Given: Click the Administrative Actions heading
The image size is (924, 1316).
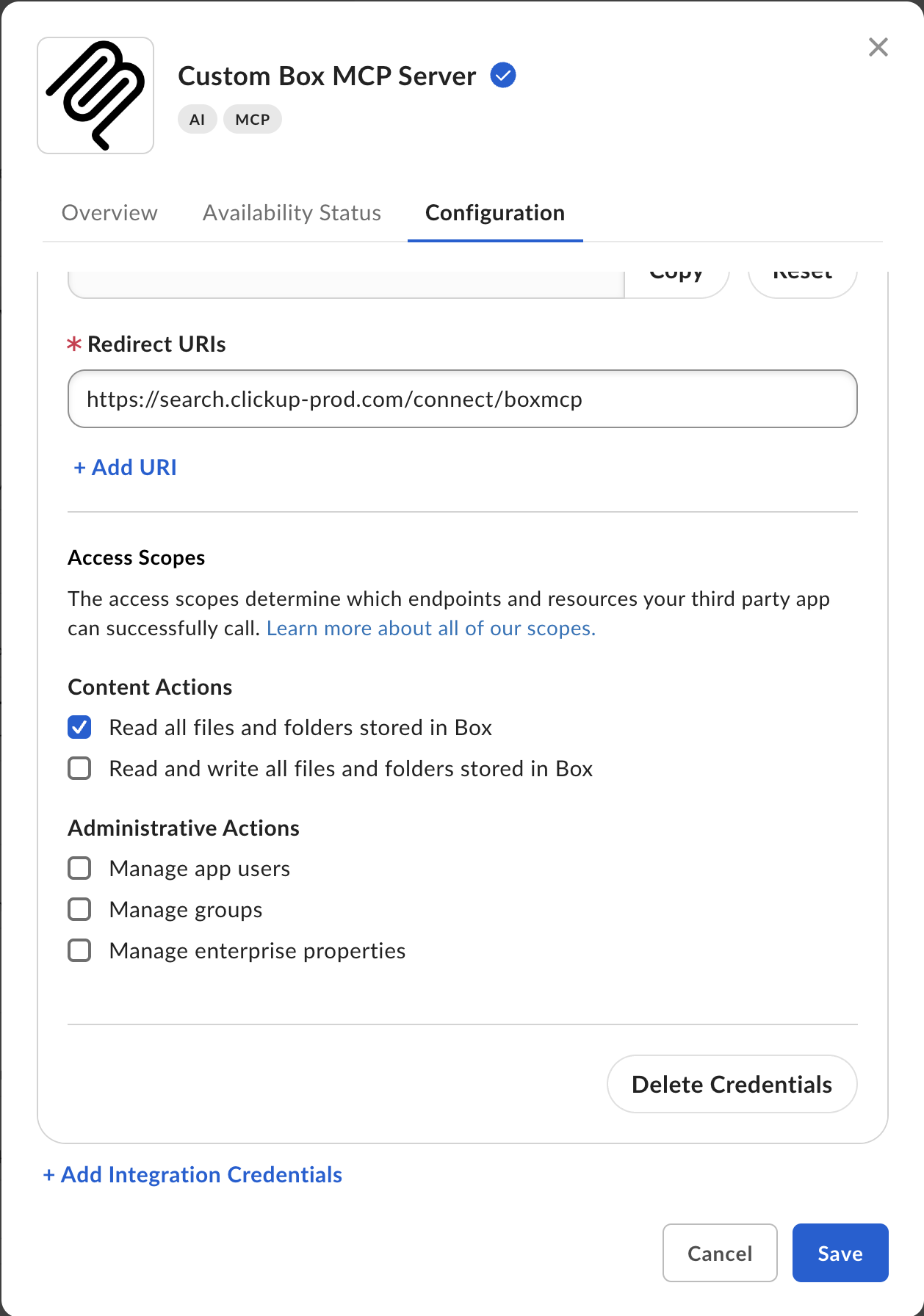Looking at the screenshot, I should click(184, 828).
